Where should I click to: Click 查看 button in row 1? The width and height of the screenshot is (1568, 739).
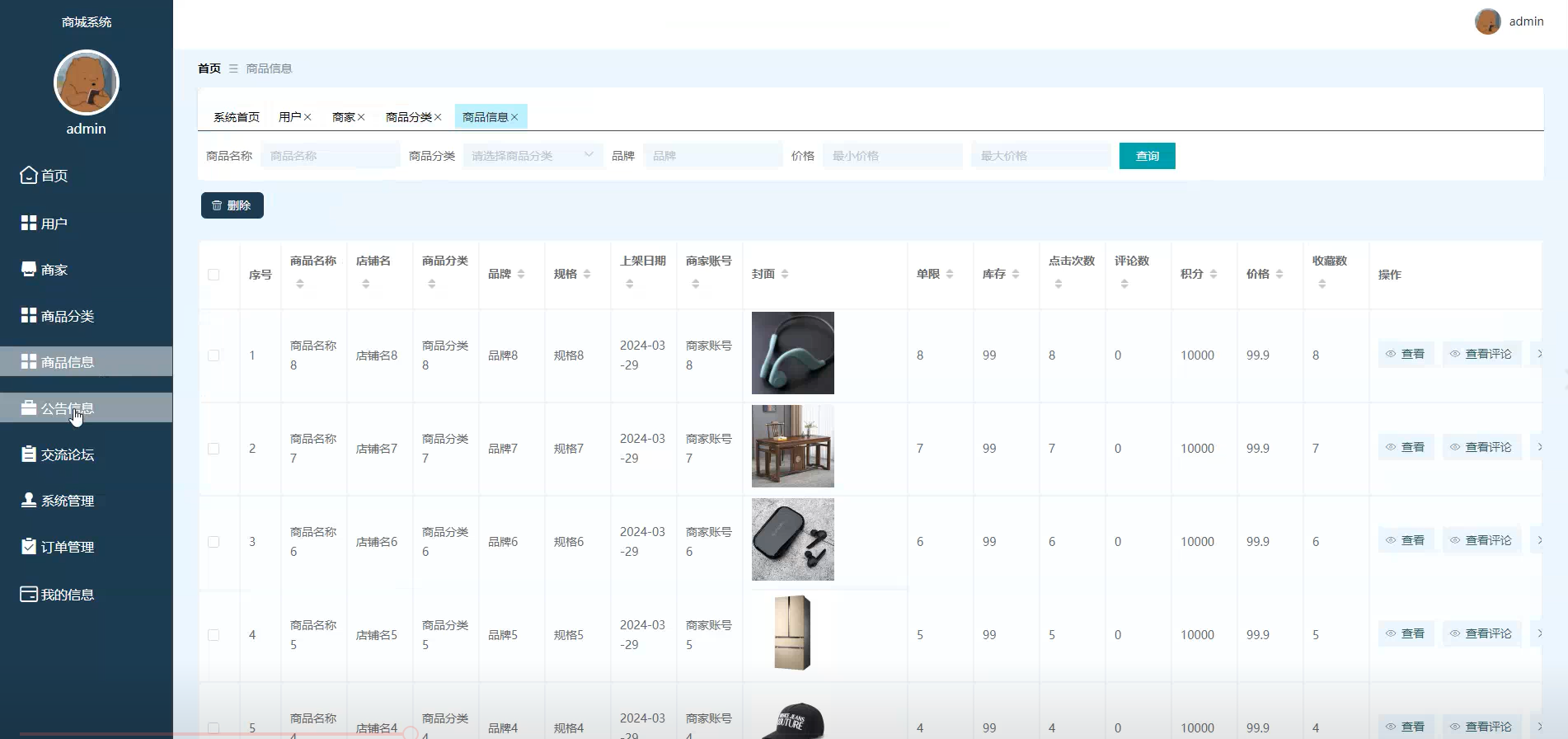point(1406,354)
